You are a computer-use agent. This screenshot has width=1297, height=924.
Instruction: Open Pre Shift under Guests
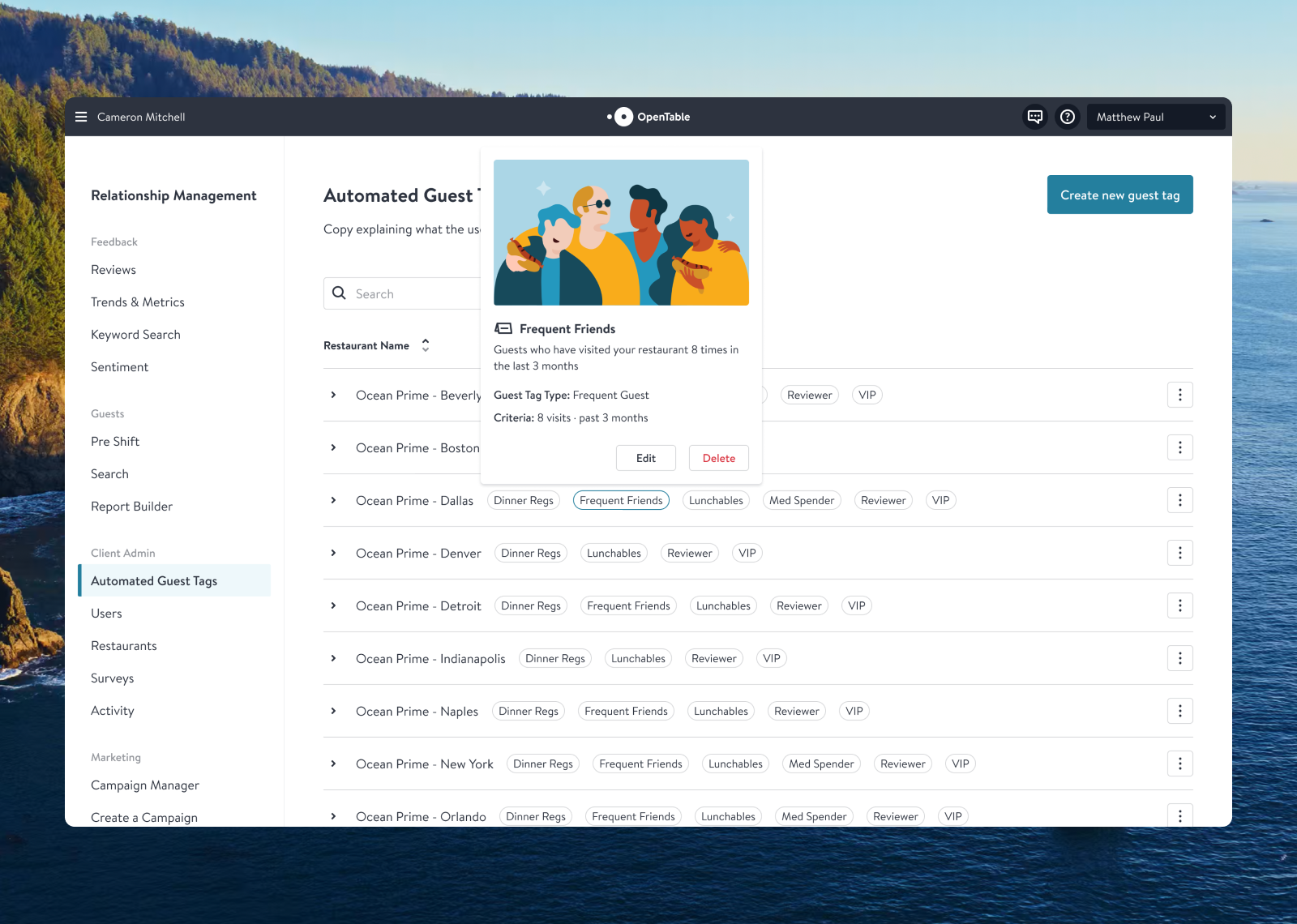[115, 442]
